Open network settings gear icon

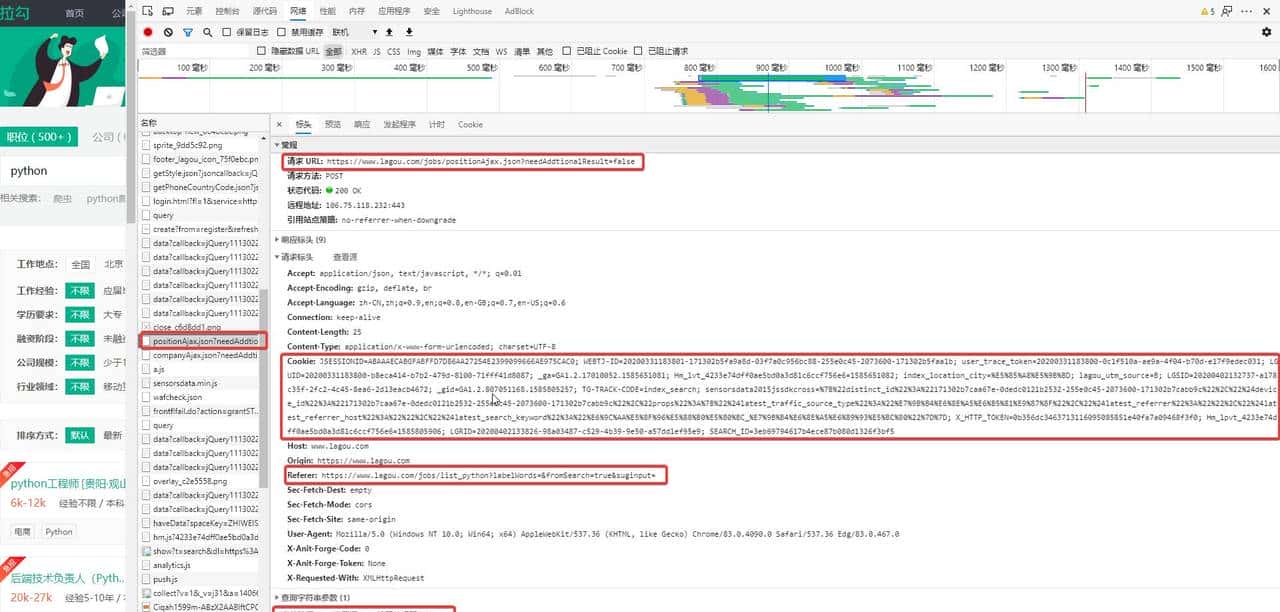click(1266, 32)
